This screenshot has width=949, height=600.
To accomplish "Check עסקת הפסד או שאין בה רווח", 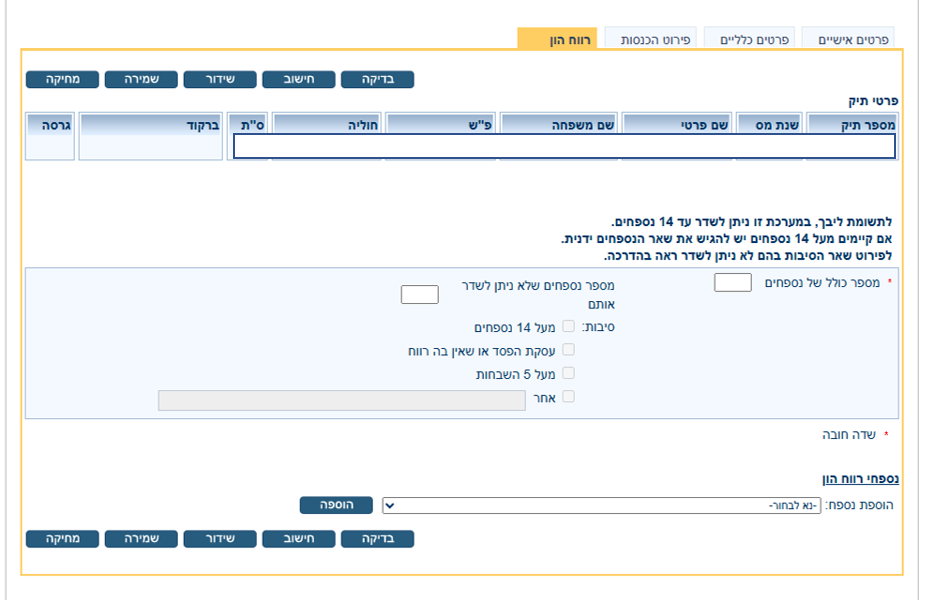I will (568, 349).
